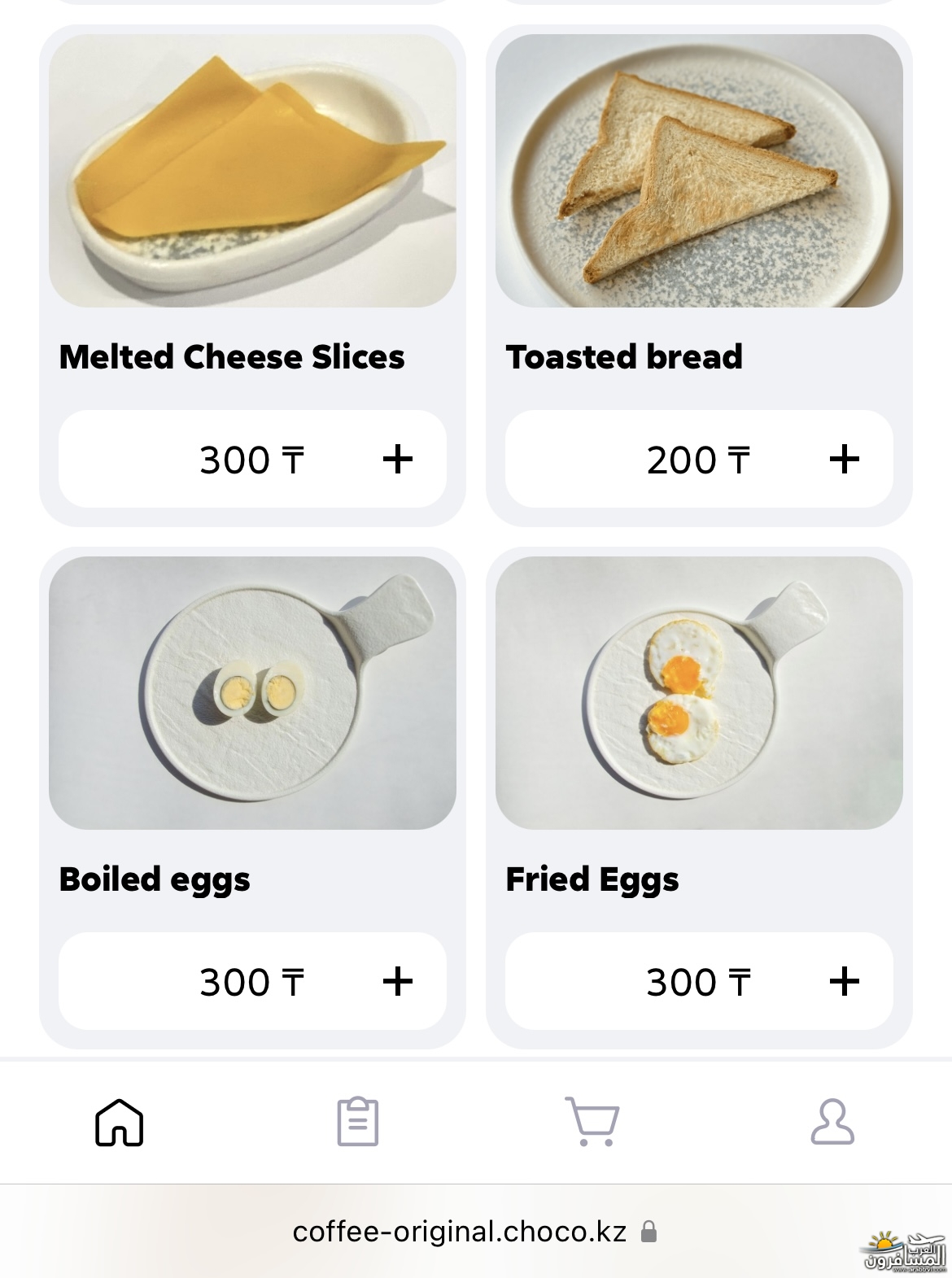Tap the coffee-original.choco.kz address bar

point(460,1232)
